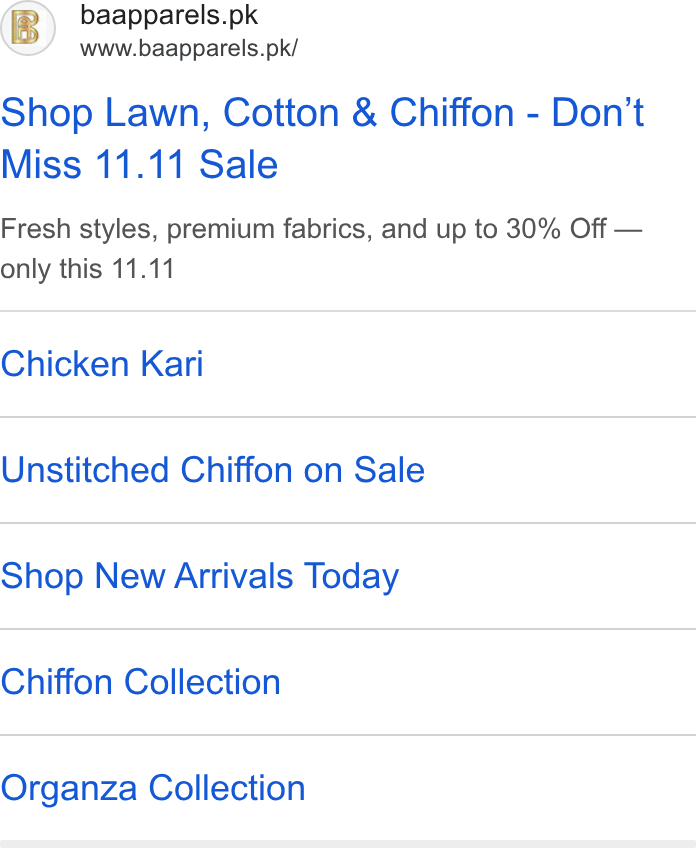Click the "30% Off" text in description
This screenshot has width=696, height=848.
click(x=556, y=229)
